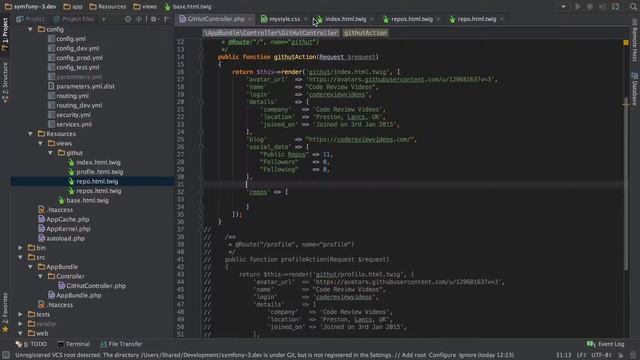Open the 1: Project tool window strip

click(x=5, y=34)
